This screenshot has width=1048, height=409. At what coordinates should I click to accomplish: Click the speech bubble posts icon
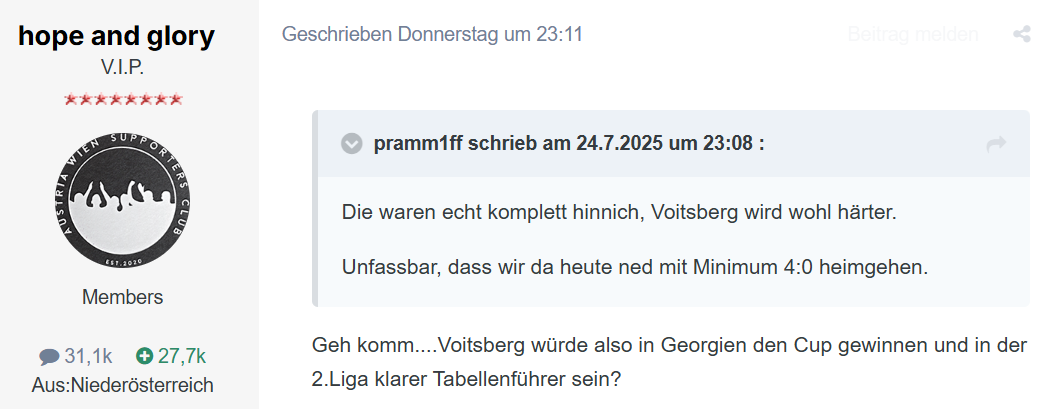pos(49,358)
